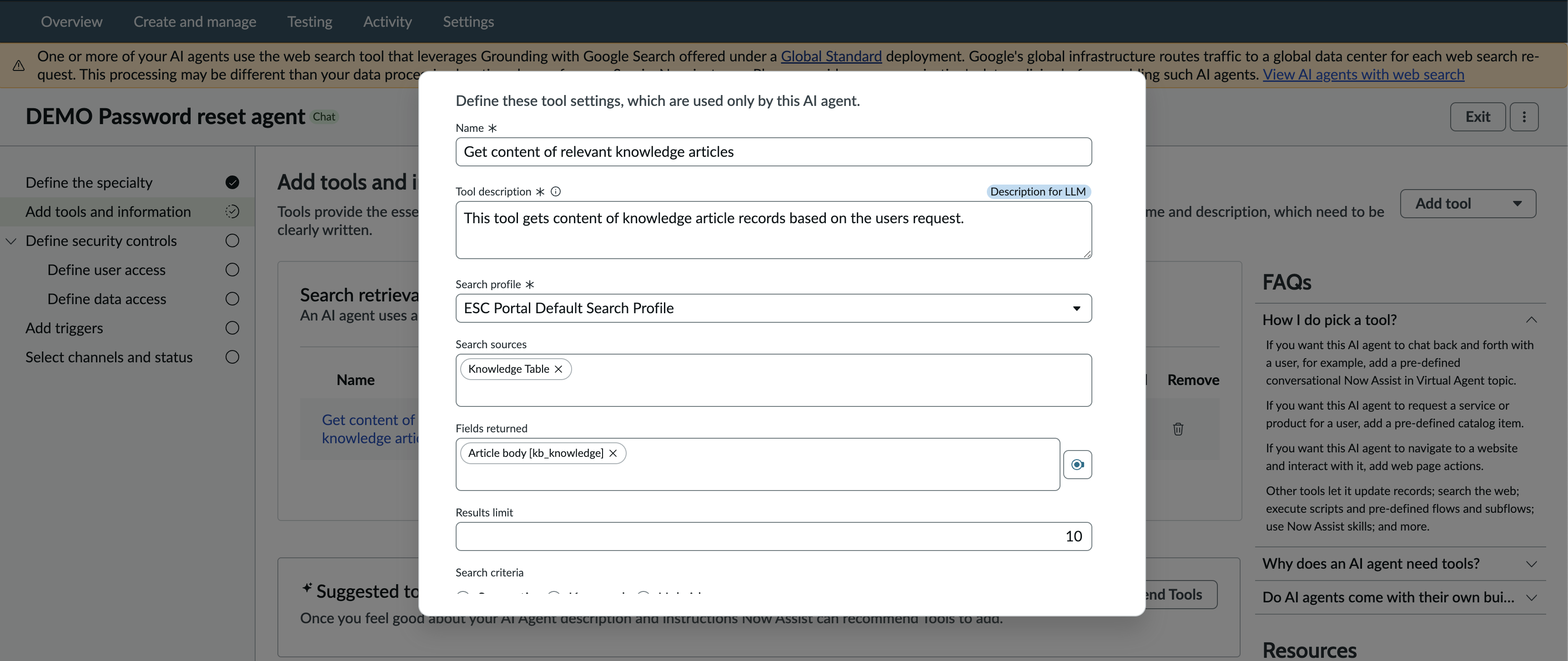Go to the Define data access step
The image size is (1568, 661).
[106, 299]
